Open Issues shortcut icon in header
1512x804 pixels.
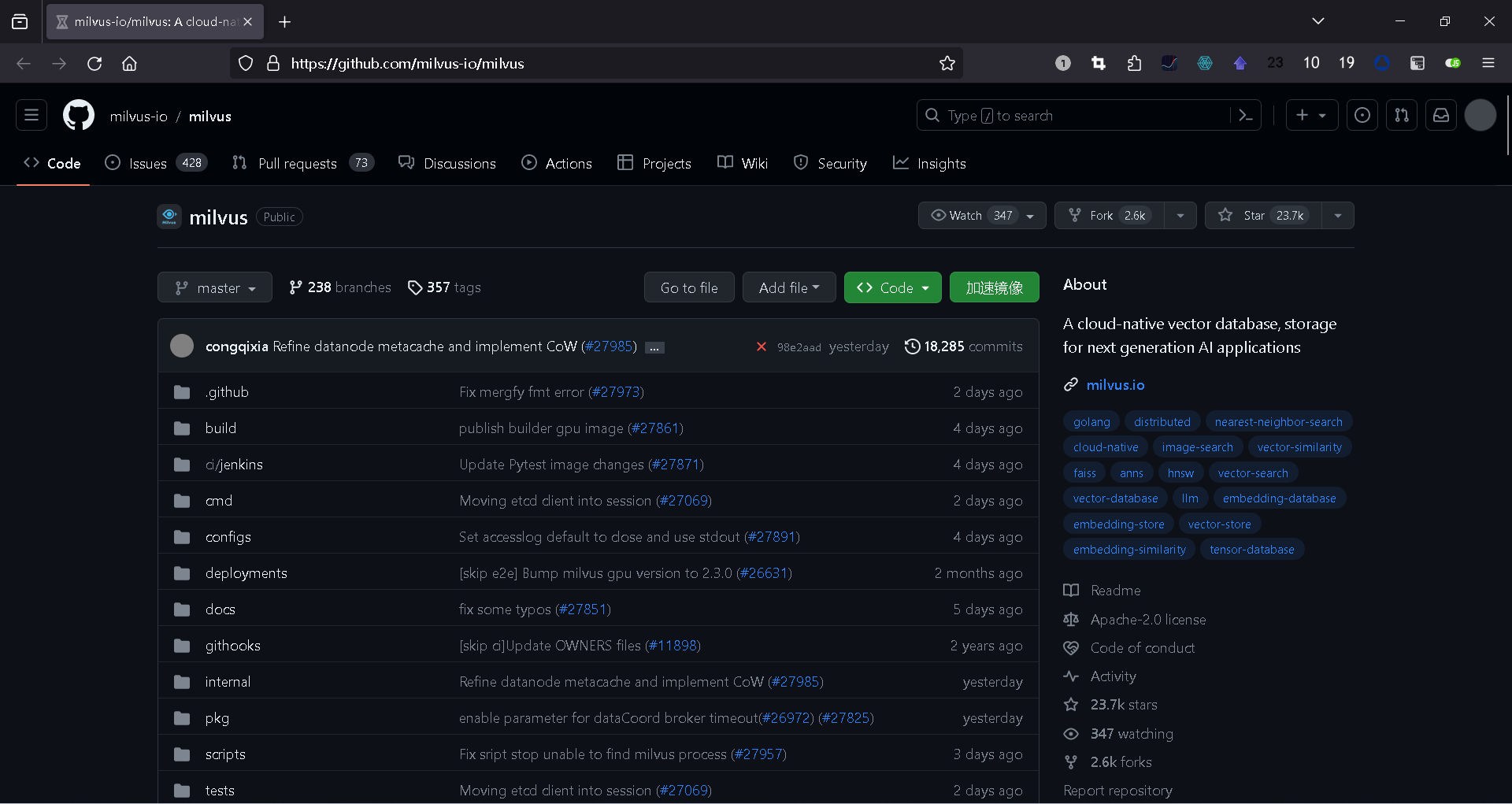point(1362,116)
